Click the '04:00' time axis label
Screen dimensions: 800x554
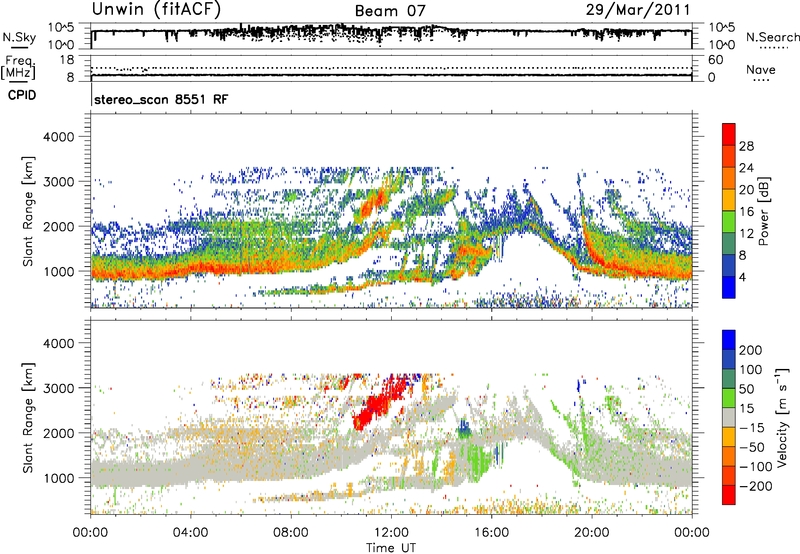pyautogui.click(x=190, y=533)
